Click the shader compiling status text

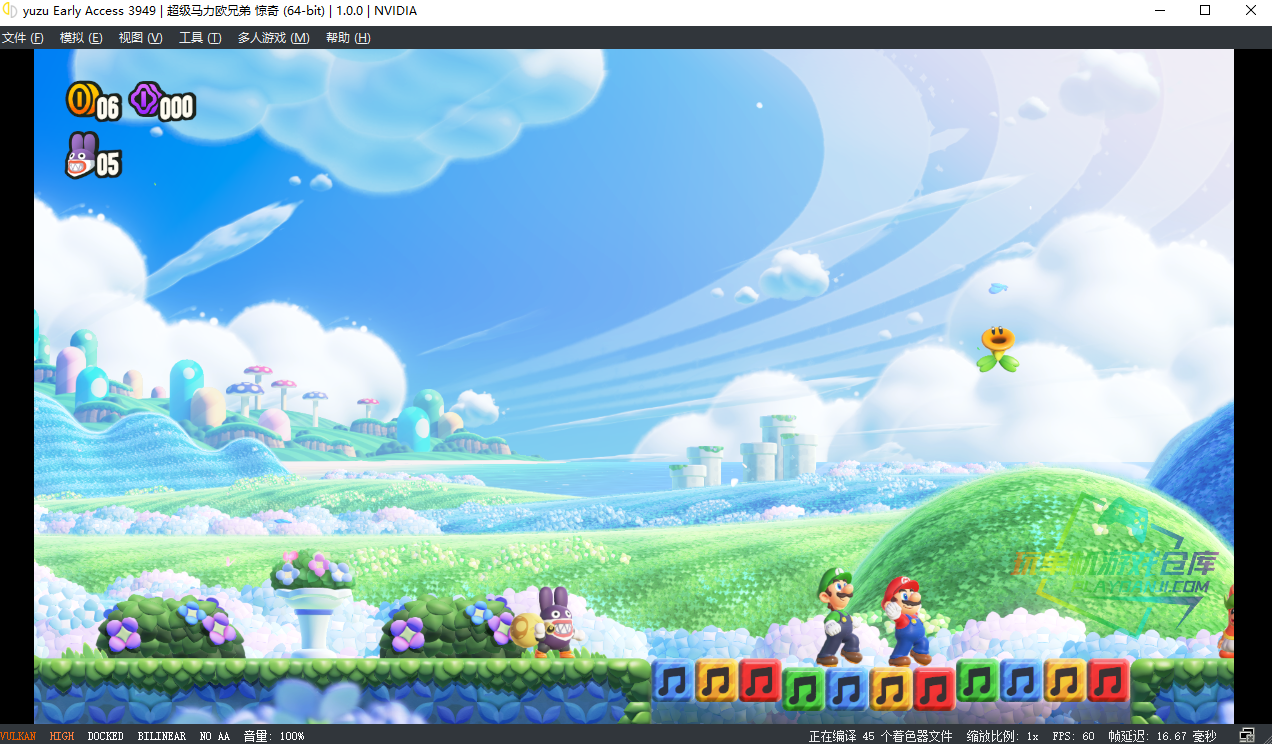click(881, 735)
